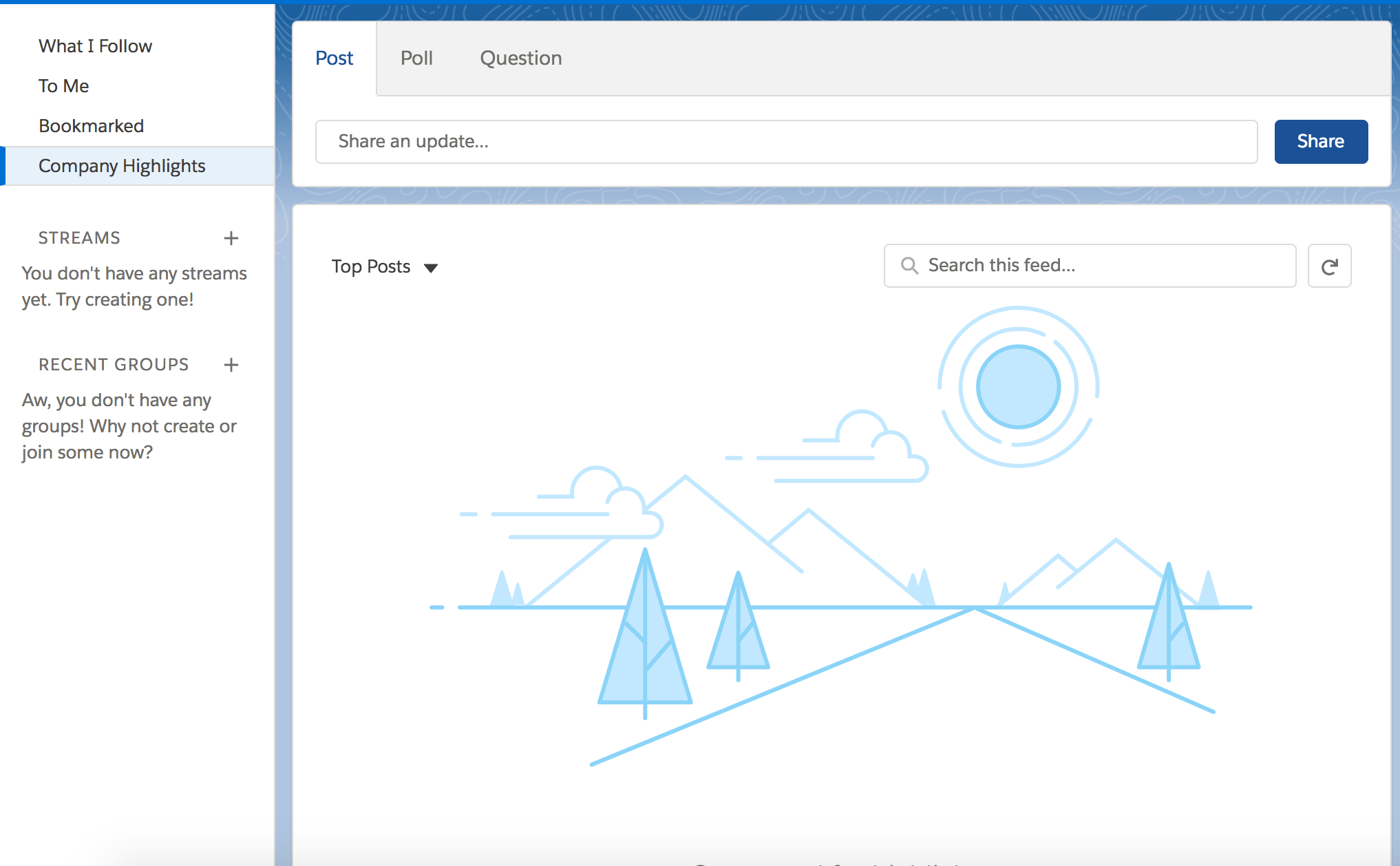The height and width of the screenshot is (866, 1400).
Task: Create a new group using the plus icon
Action: tap(231, 365)
